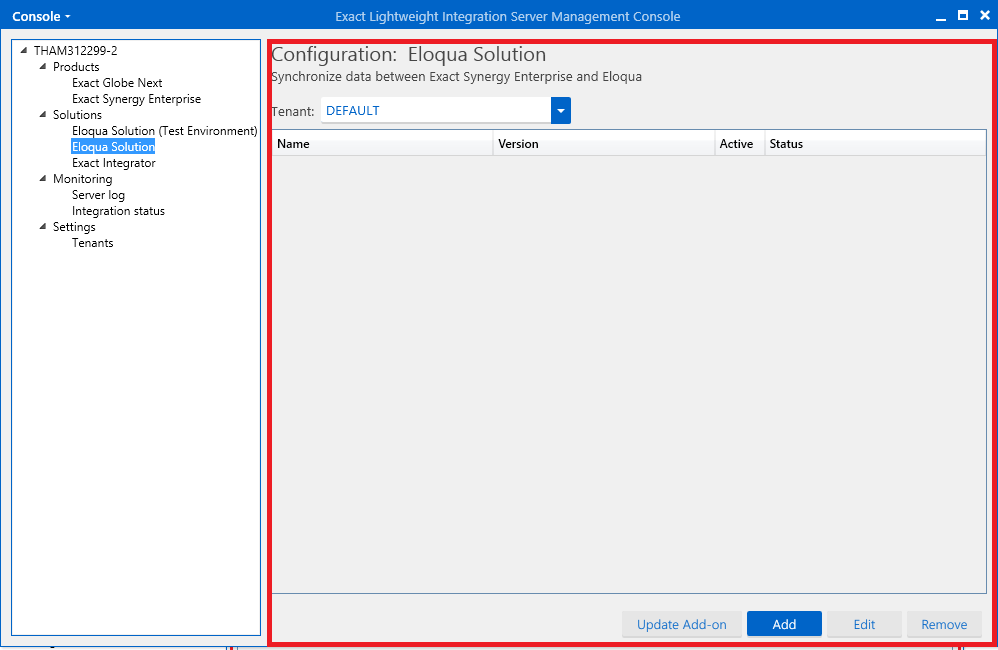Viewport: 998px width, 650px height.
Task: Collapse the Solutions tree node
Action: click(43, 115)
